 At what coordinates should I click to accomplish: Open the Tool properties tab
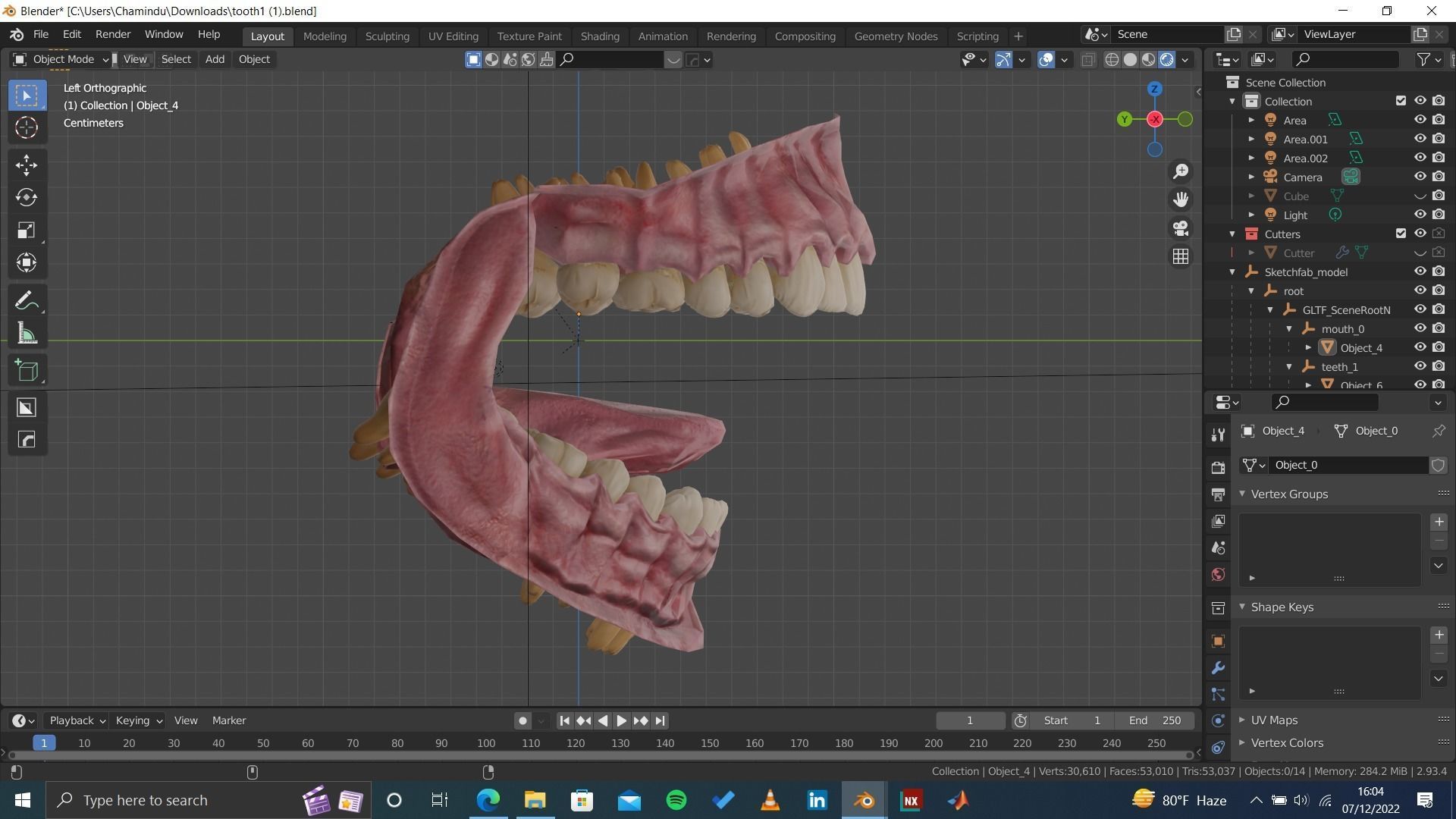coord(1218,435)
